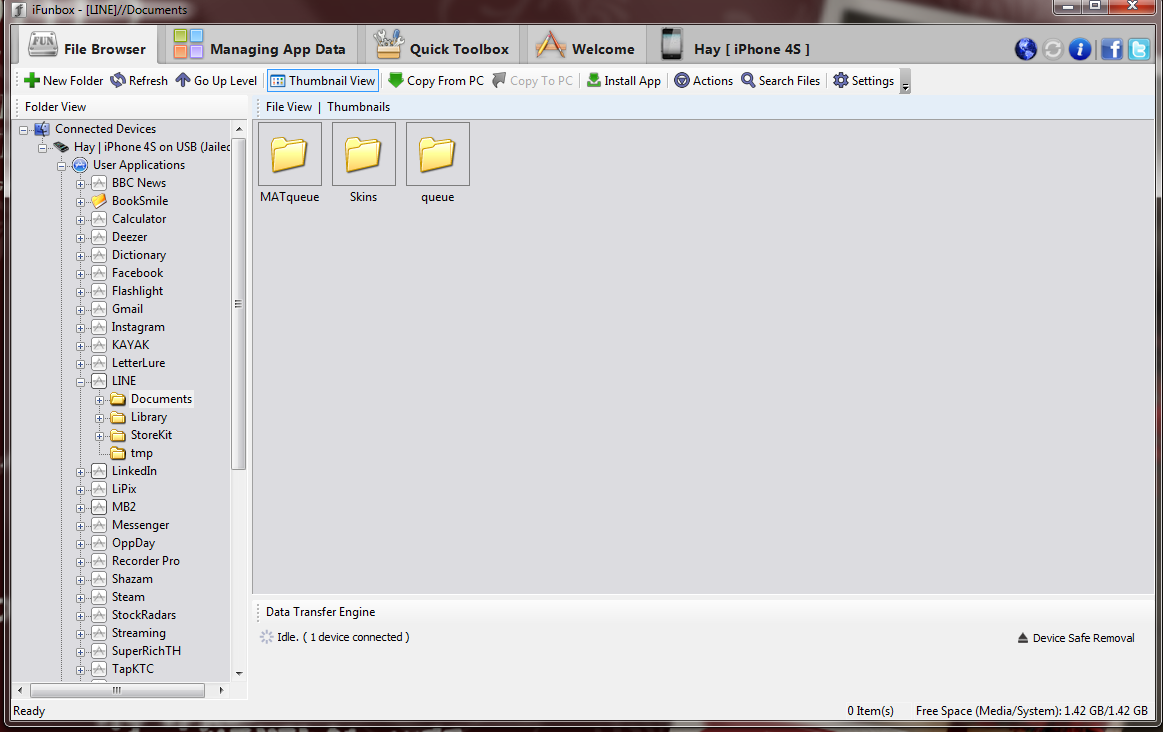
Task: Click the Install App icon
Action: click(x=594, y=80)
